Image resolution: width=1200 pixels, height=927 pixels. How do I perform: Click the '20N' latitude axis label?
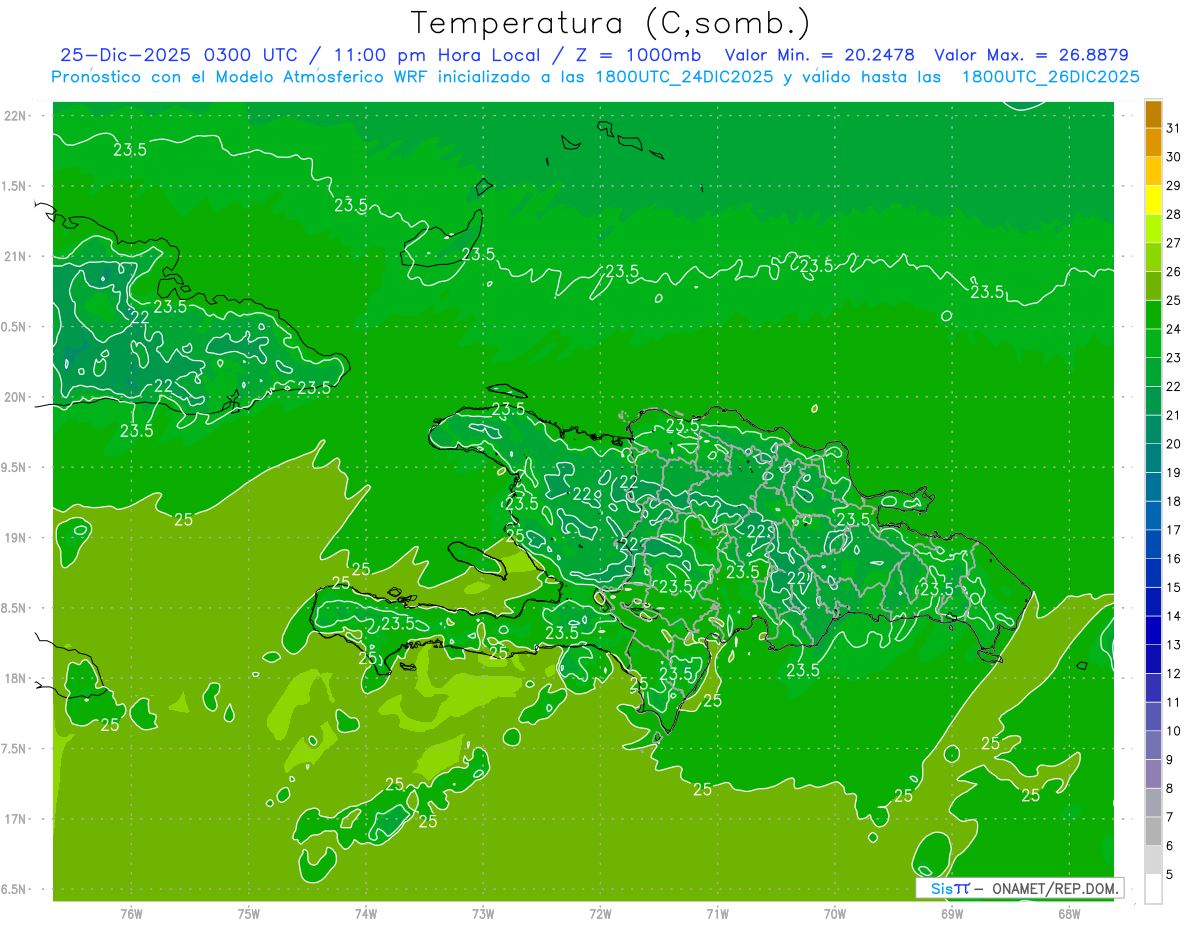tap(16, 397)
